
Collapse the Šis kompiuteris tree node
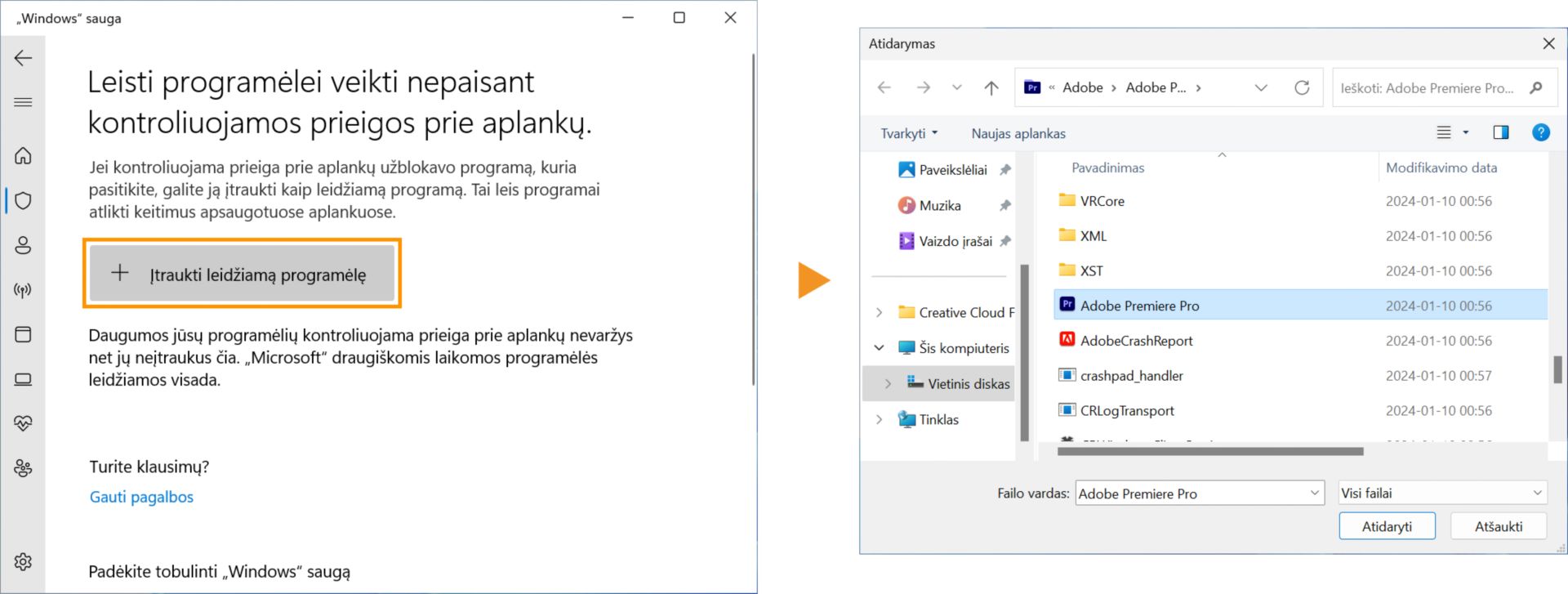[879, 347]
